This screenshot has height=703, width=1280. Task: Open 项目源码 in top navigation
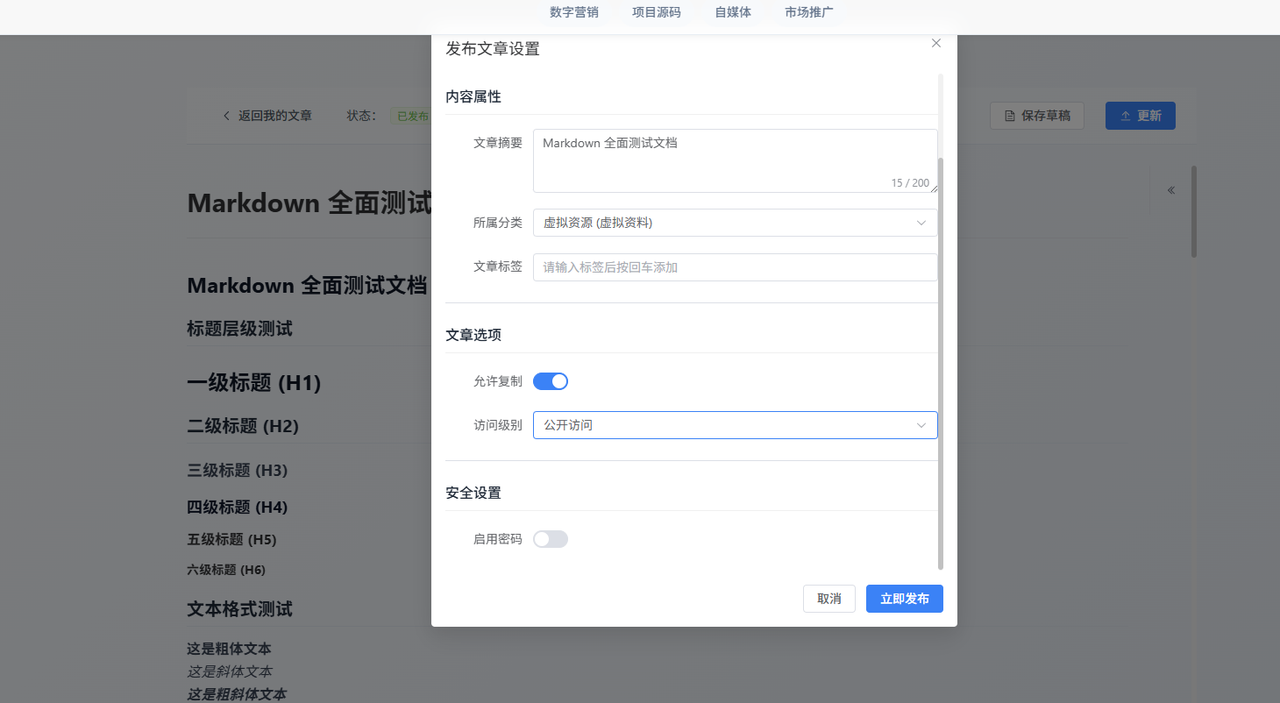click(x=656, y=13)
